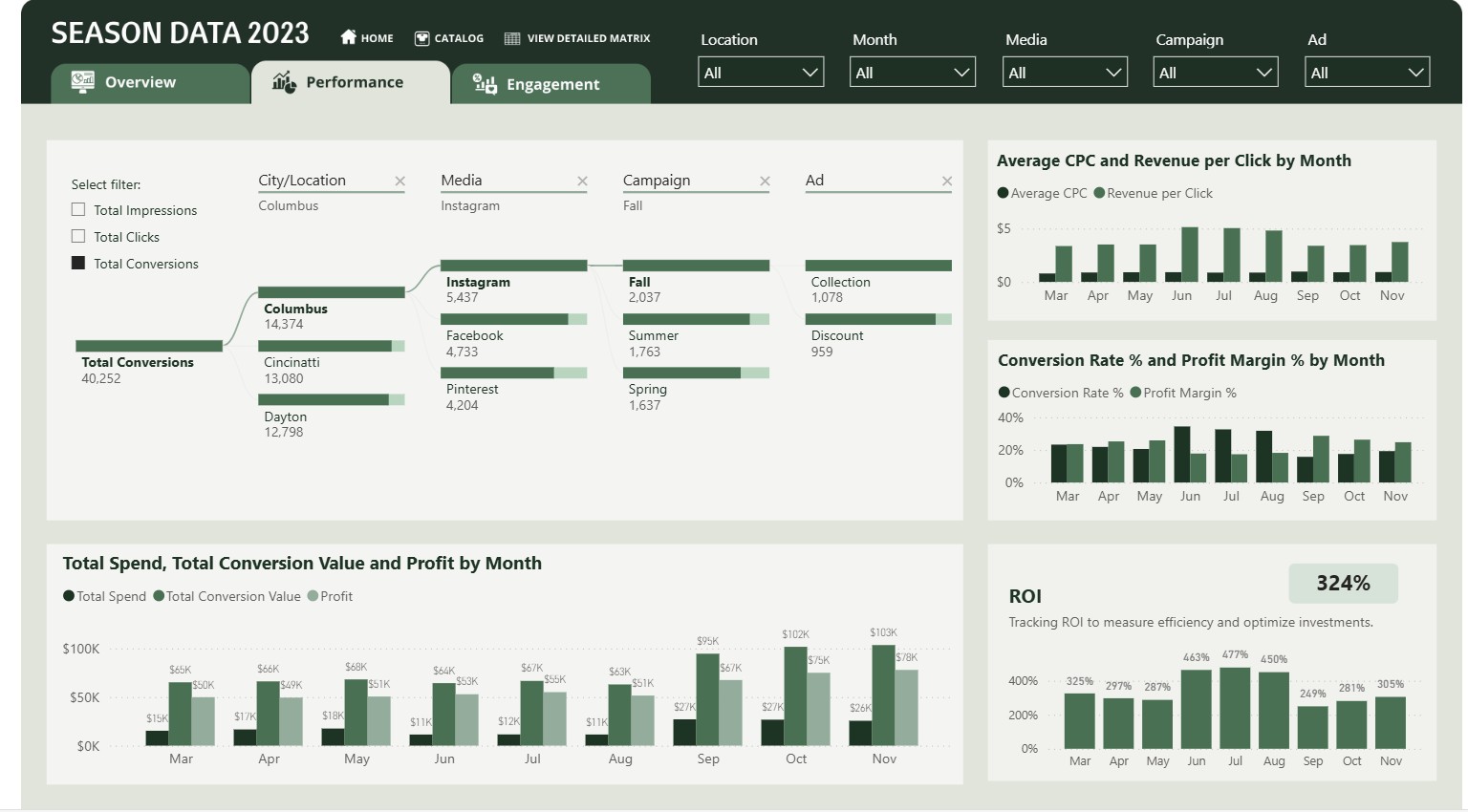Viewport: 1468px width, 812px height.
Task: Click the Engagement tab icon
Action: pos(485,84)
